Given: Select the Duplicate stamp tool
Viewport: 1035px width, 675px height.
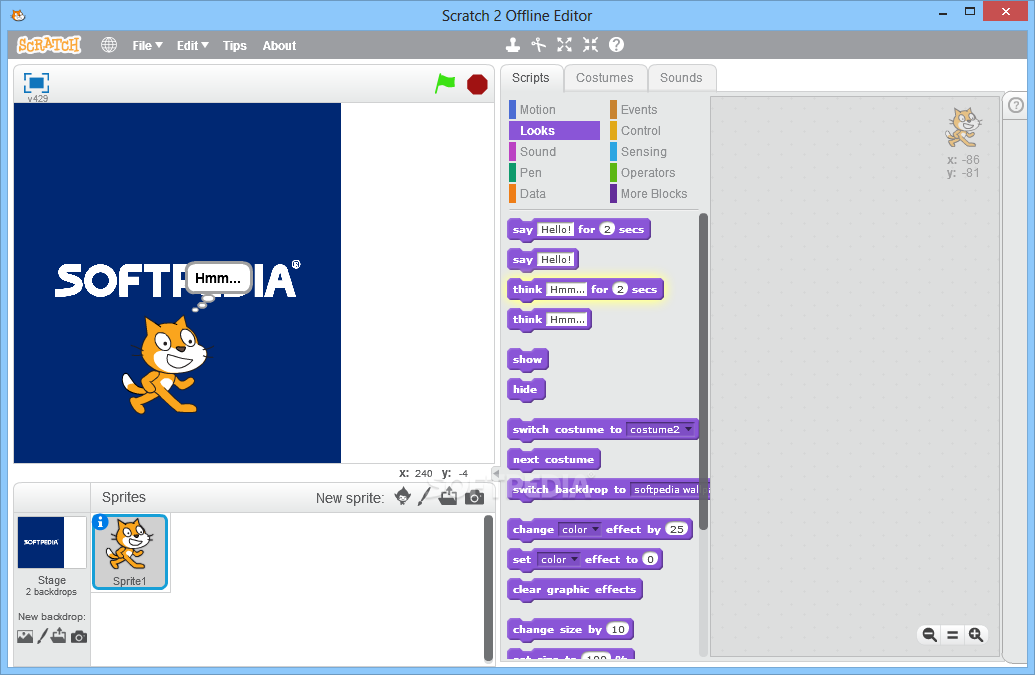Looking at the screenshot, I should click(x=513, y=44).
